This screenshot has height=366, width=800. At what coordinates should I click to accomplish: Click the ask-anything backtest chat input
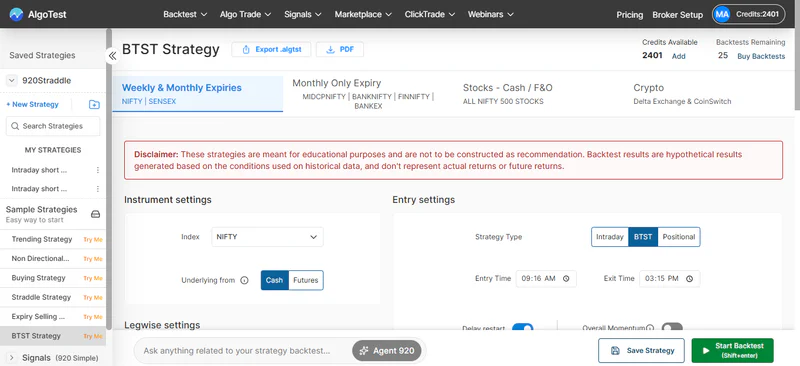tap(237, 351)
